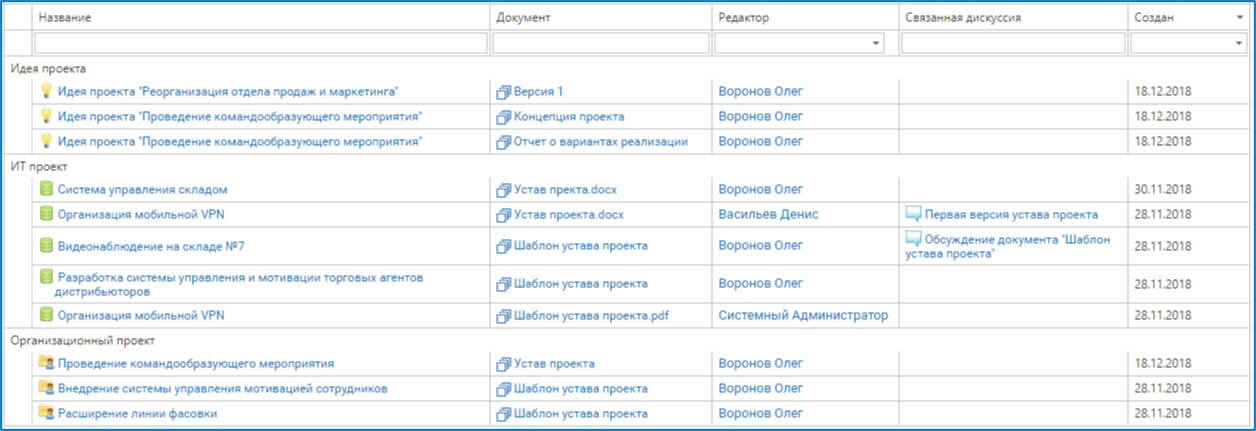
Task: Click the Название filter input field
Action: click(262, 43)
